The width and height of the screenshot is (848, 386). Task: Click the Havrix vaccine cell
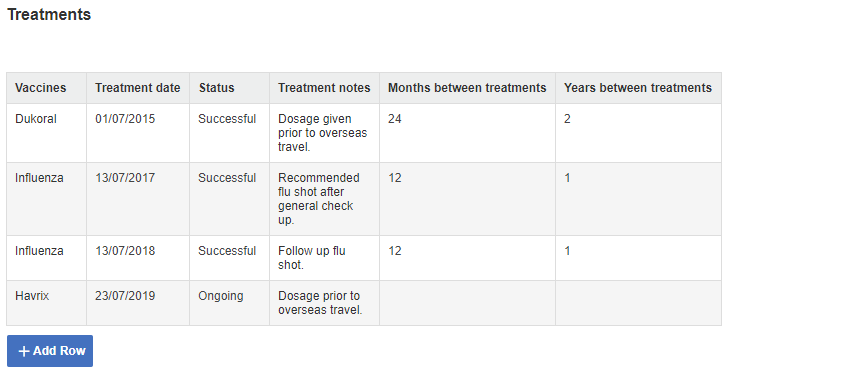click(x=47, y=303)
